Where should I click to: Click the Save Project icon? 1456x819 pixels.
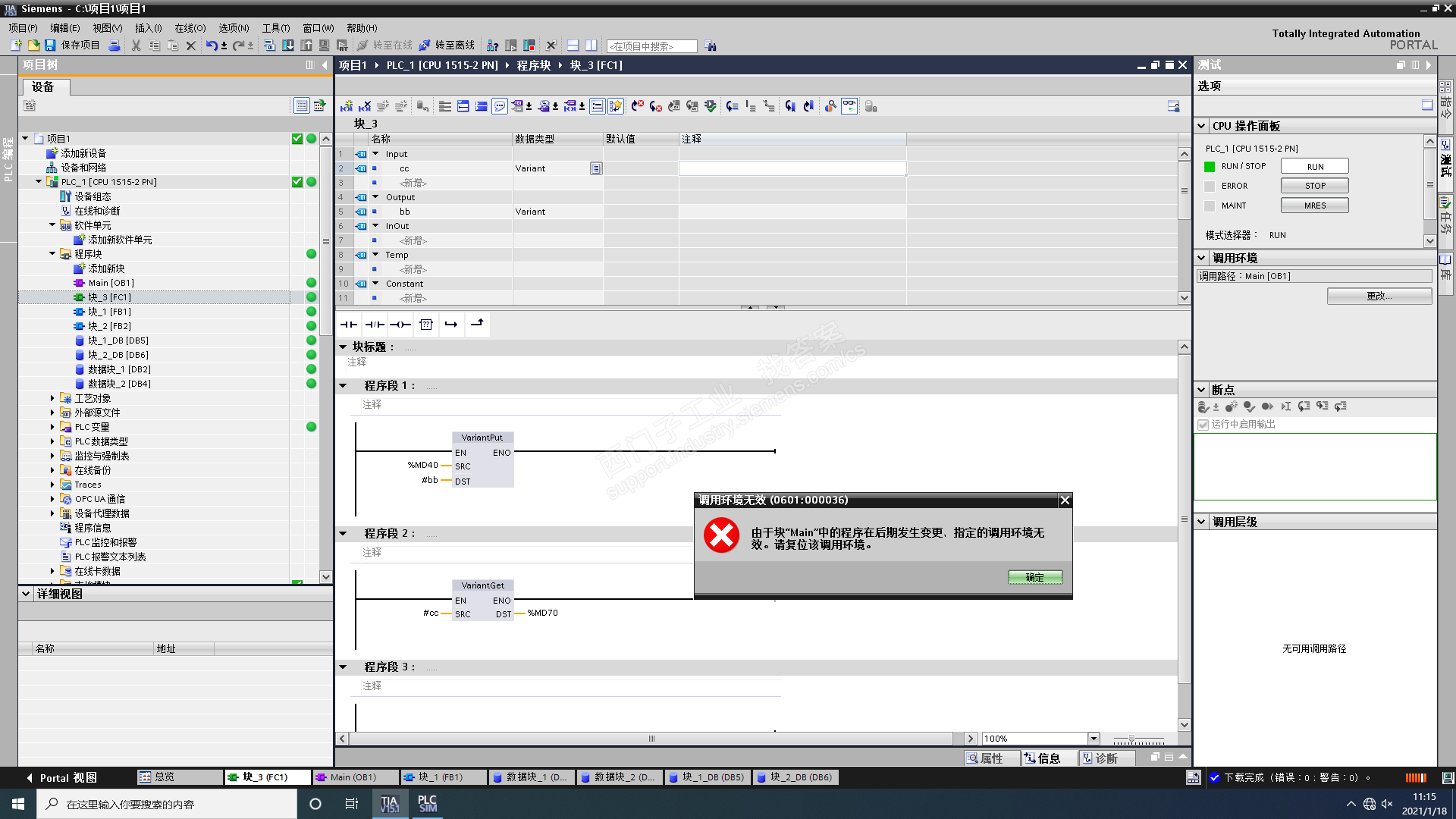pyautogui.click(x=50, y=45)
